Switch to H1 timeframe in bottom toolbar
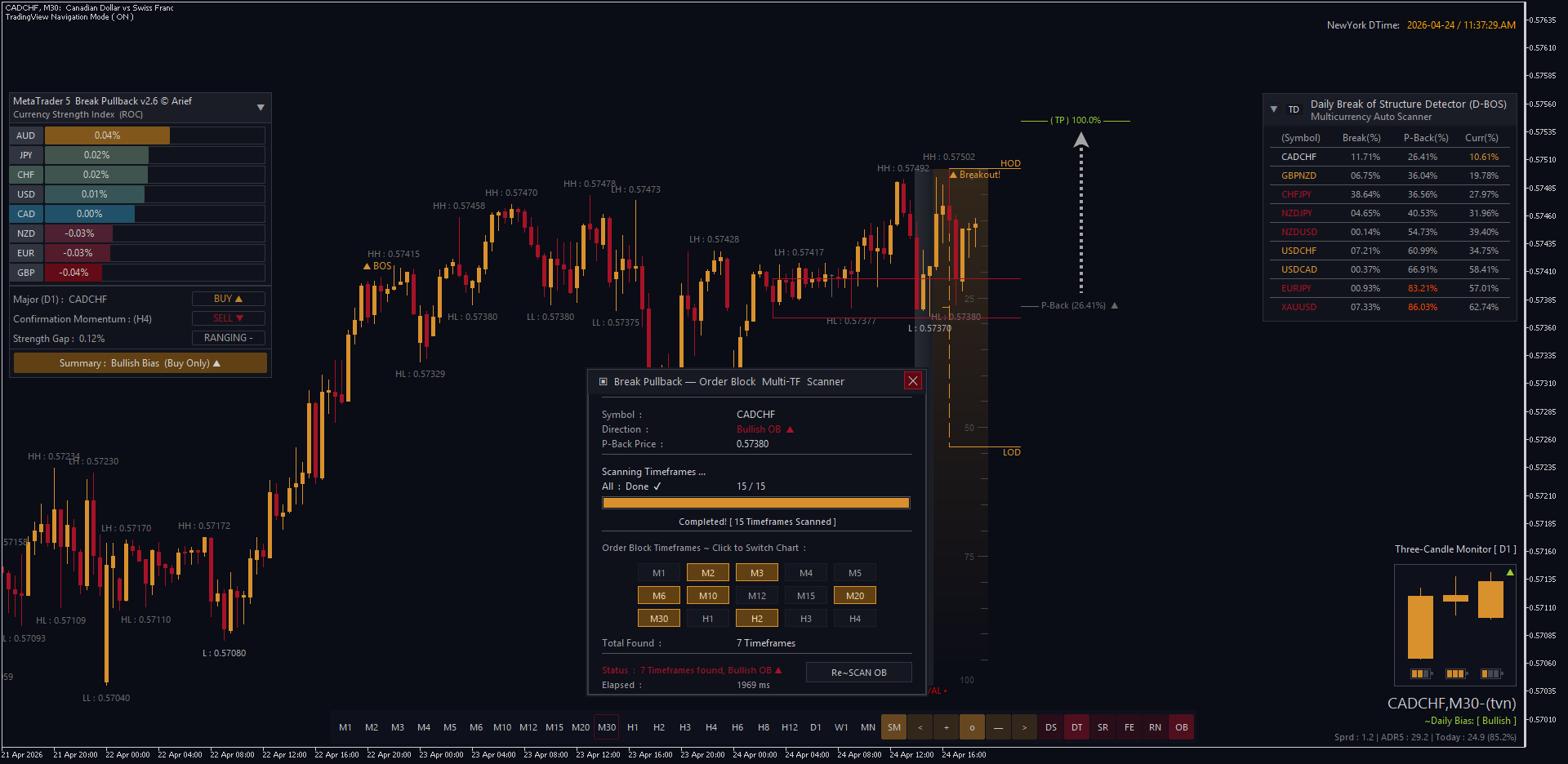The height and width of the screenshot is (764, 1568). (633, 727)
